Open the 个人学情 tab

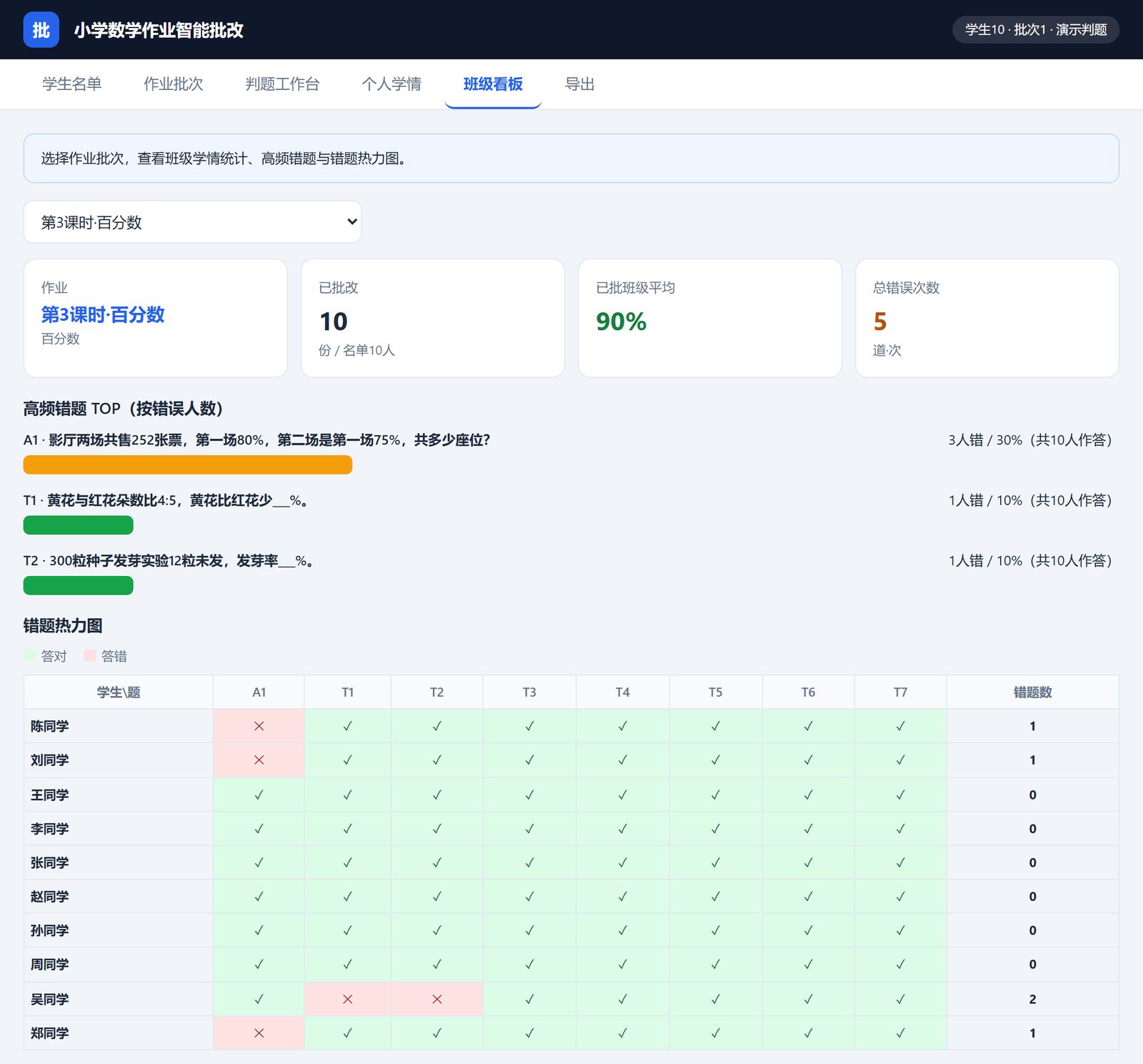391,84
